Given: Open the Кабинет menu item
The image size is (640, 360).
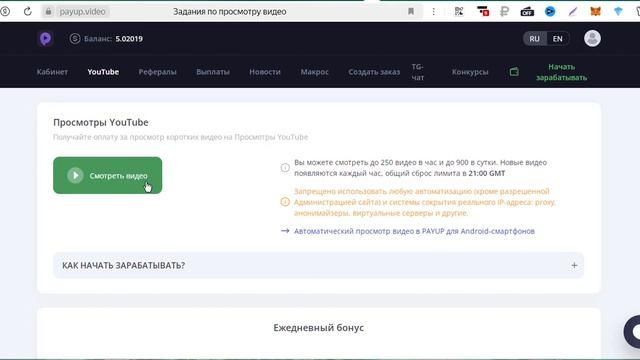Looking at the screenshot, I should coord(52,72).
